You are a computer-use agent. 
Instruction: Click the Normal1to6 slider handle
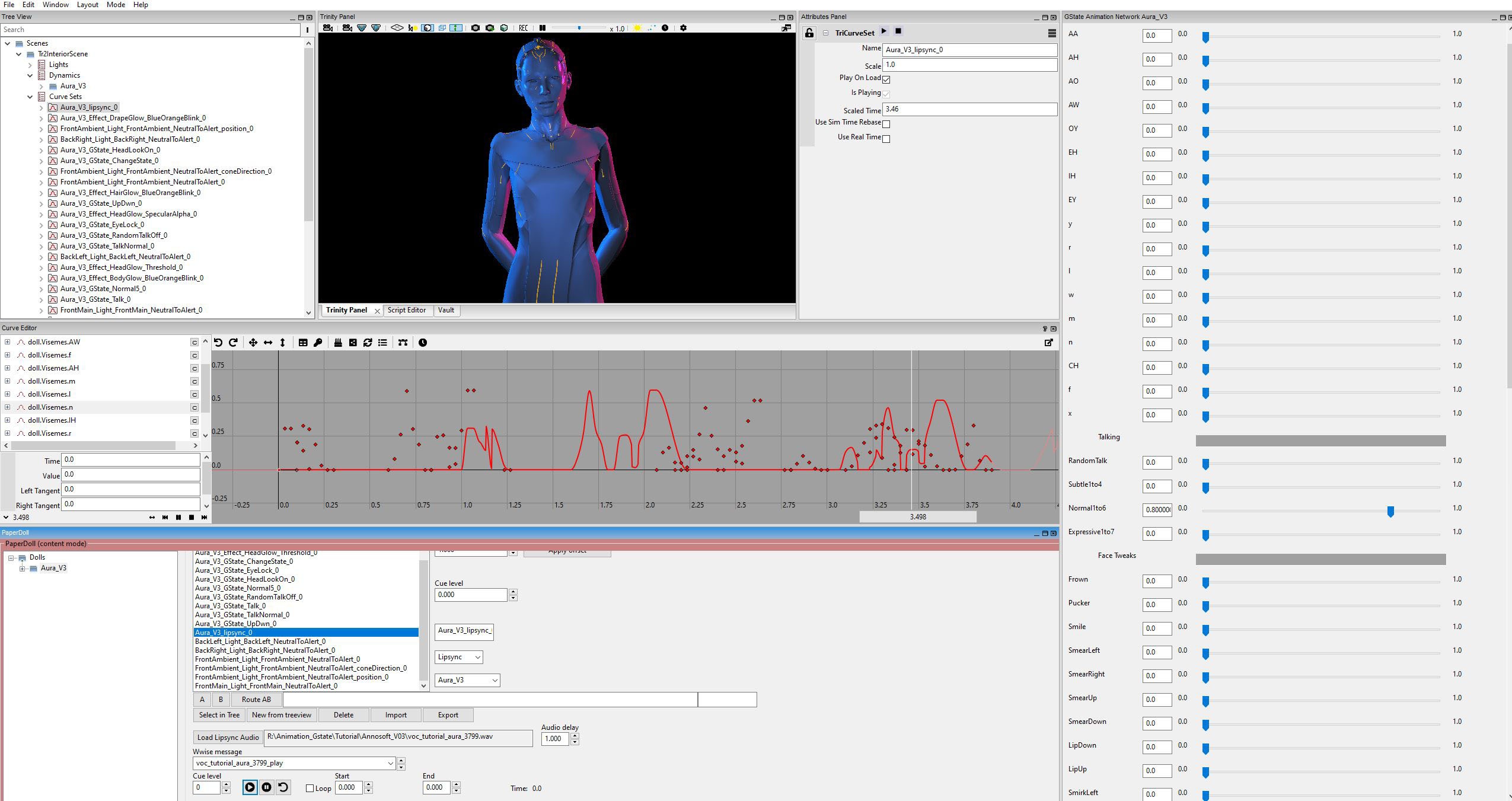(x=1390, y=511)
